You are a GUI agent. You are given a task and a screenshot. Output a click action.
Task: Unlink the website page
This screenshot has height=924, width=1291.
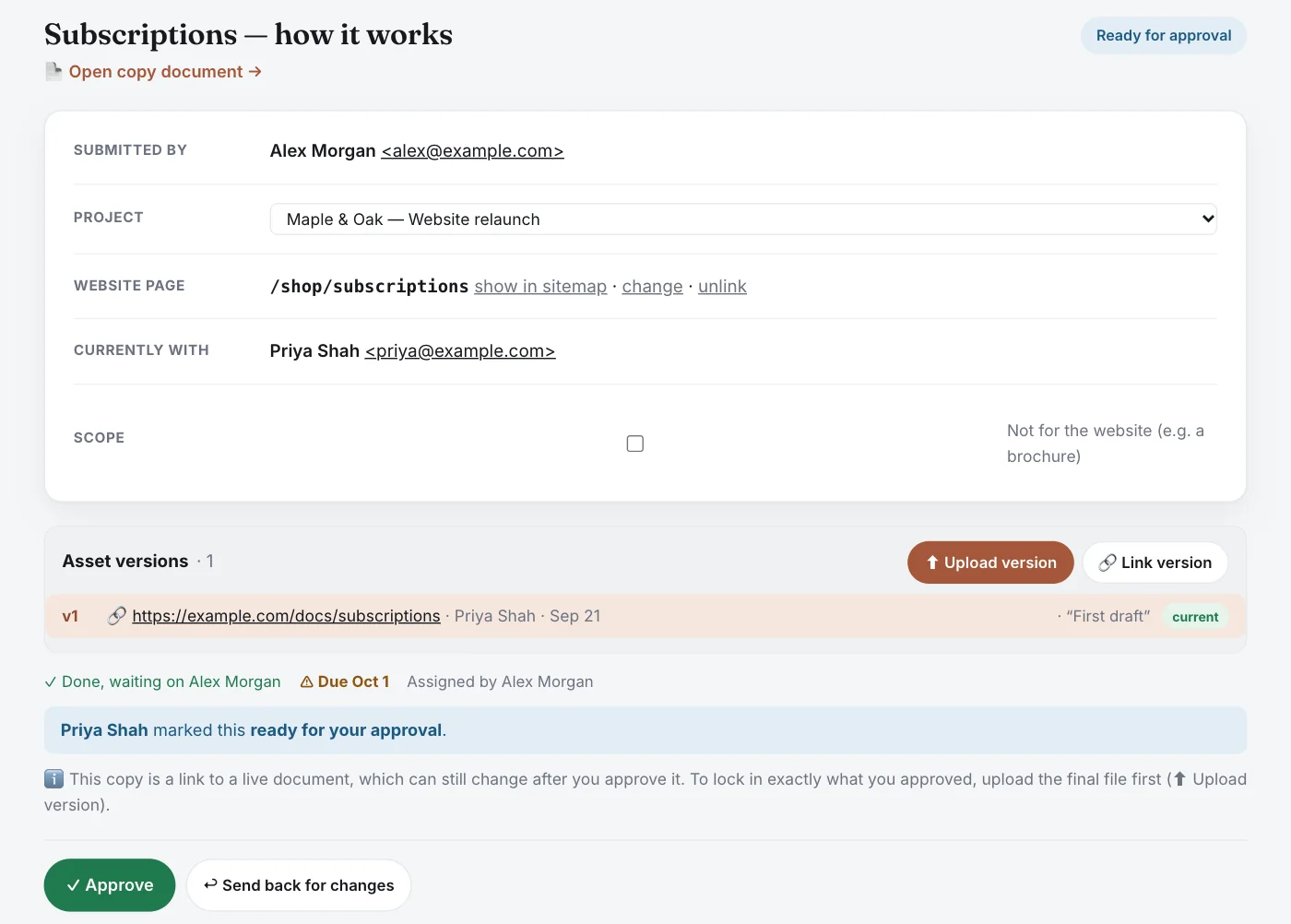pyautogui.click(x=722, y=287)
